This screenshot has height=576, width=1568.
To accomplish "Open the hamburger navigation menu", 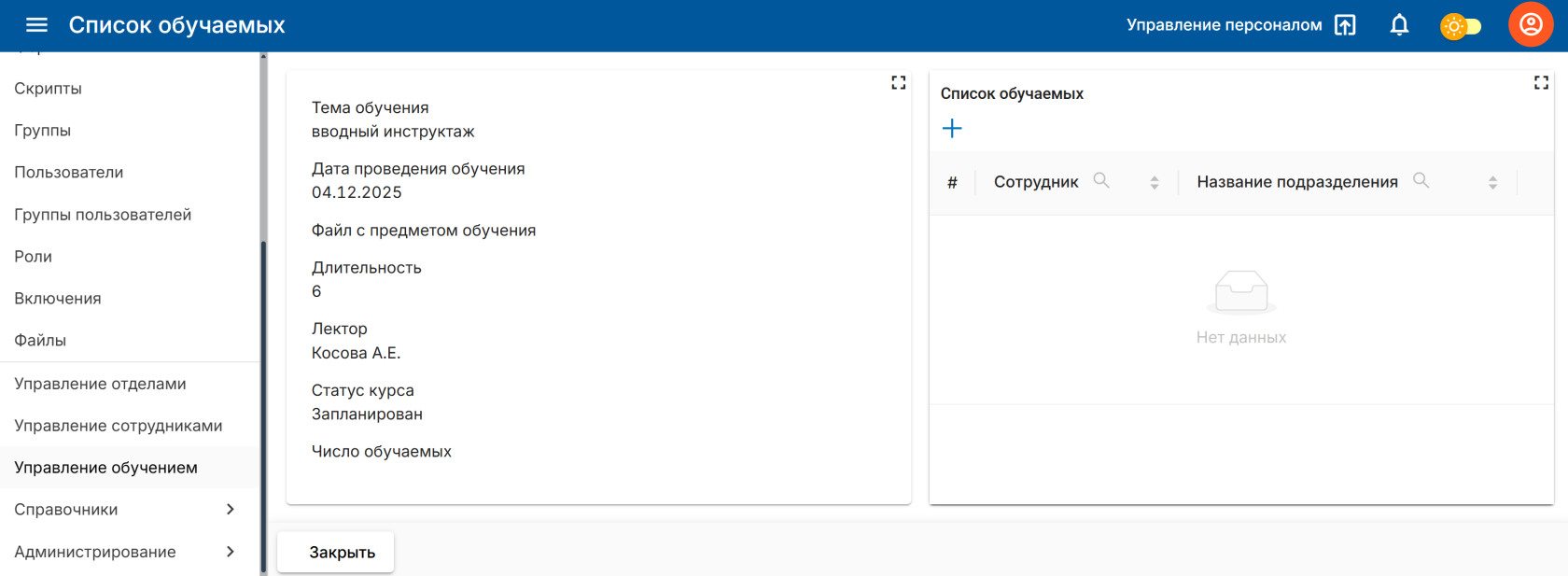I will point(36,25).
